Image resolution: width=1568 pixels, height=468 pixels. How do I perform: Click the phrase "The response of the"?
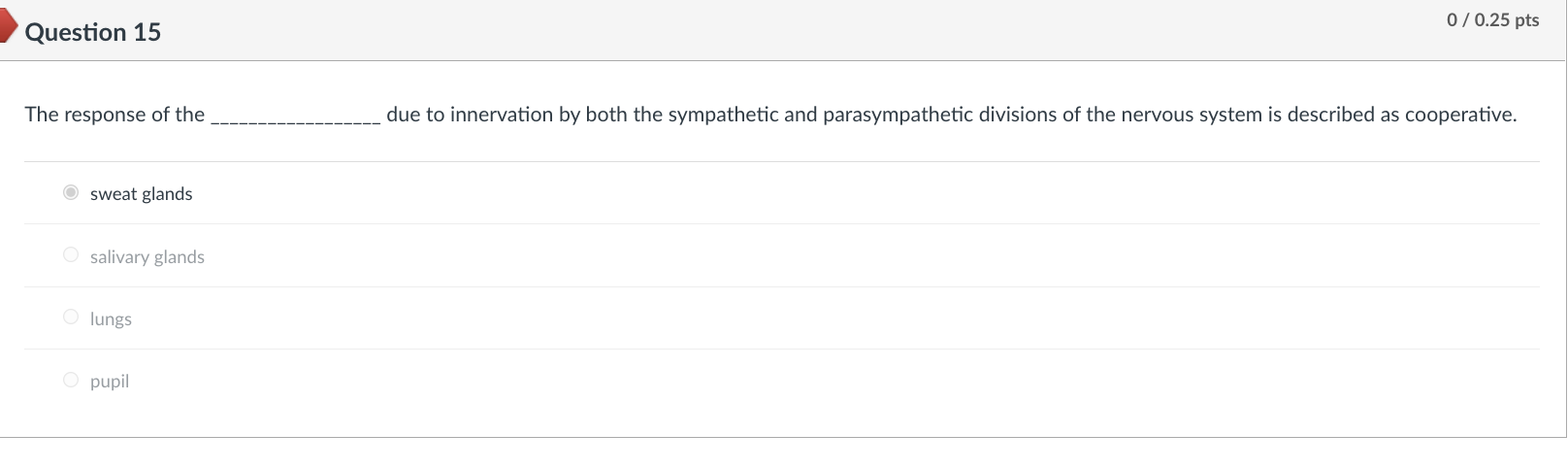coord(114,115)
